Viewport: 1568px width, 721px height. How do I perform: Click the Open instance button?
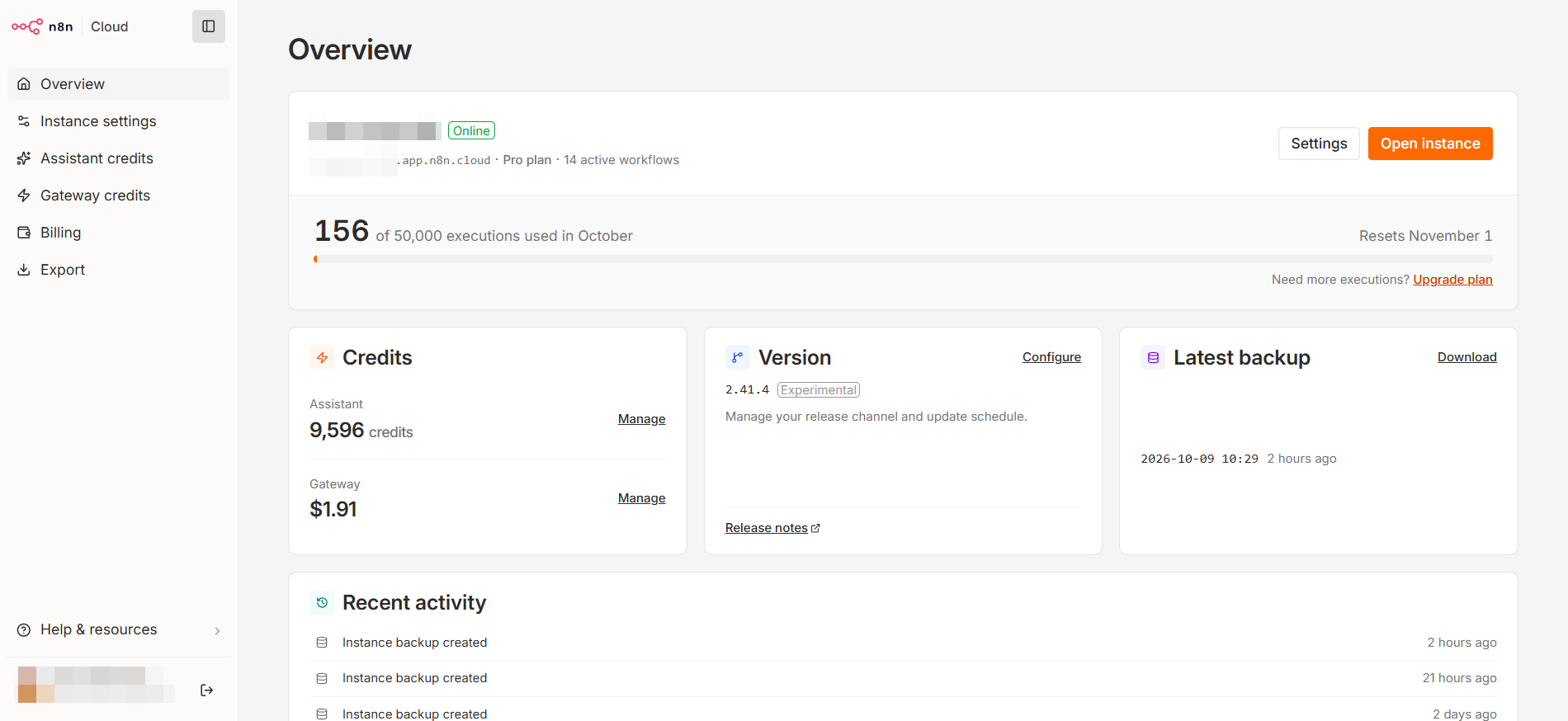coord(1430,144)
